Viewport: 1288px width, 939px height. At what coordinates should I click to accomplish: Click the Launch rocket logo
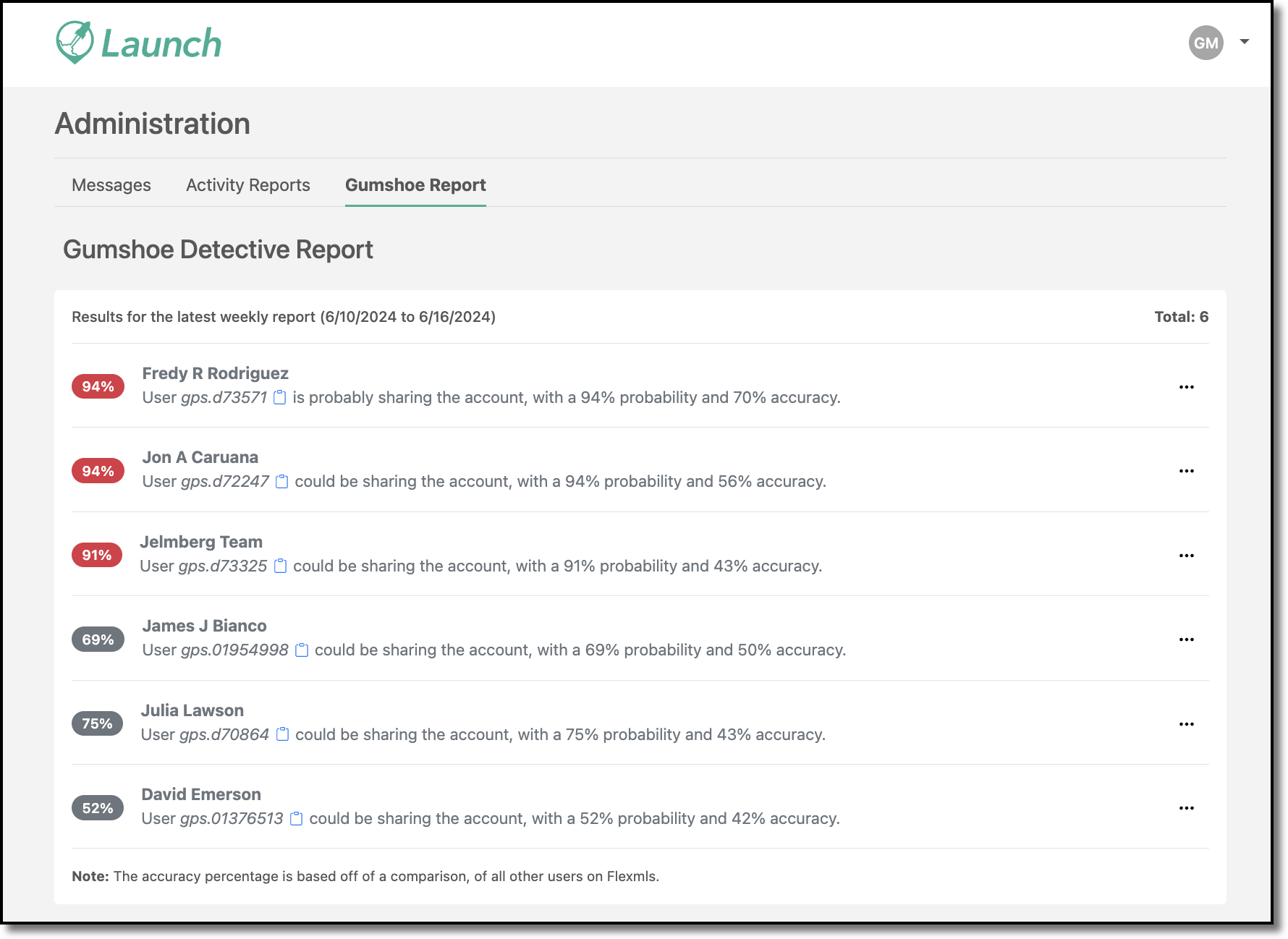[x=139, y=43]
